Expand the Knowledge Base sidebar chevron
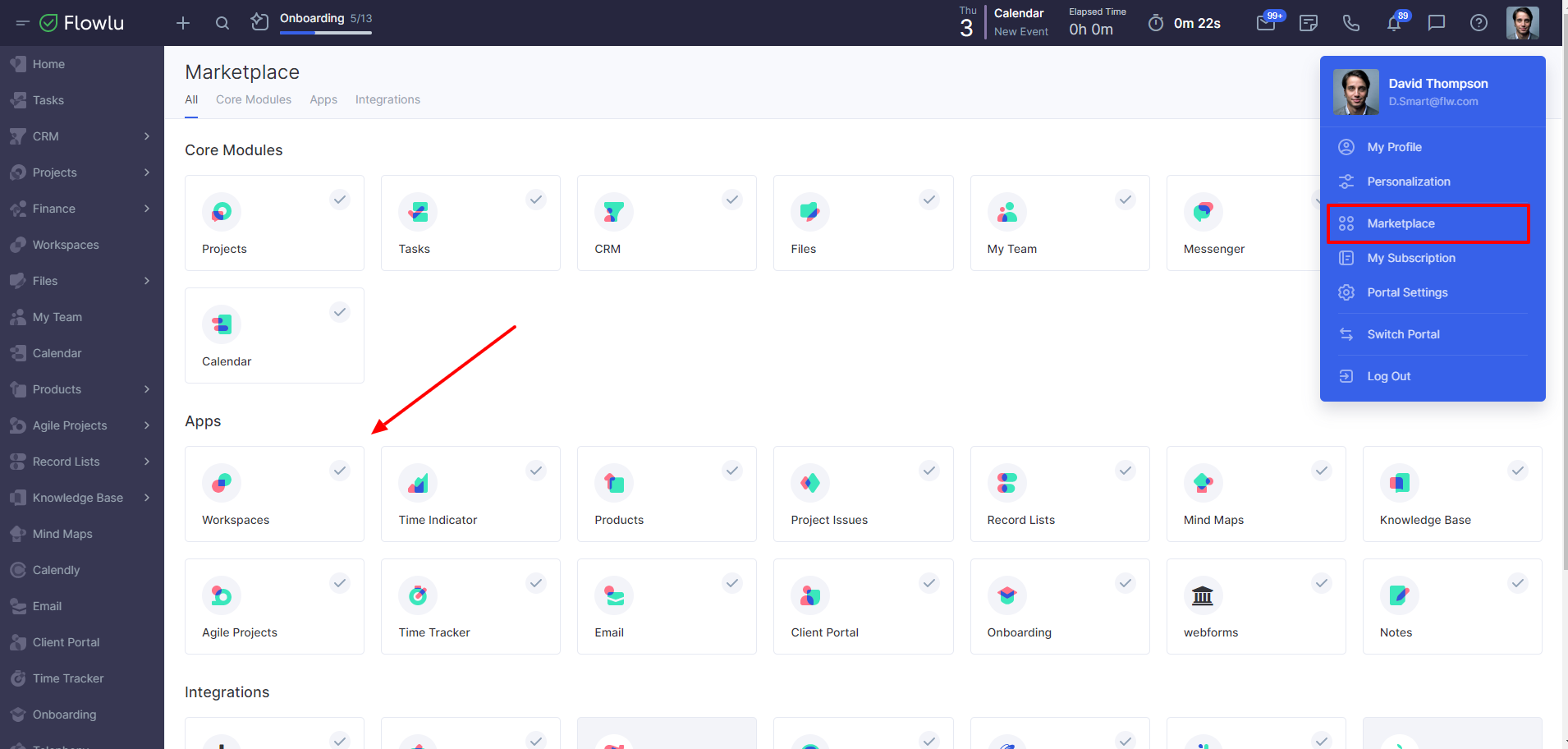1568x749 pixels. (x=147, y=498)
